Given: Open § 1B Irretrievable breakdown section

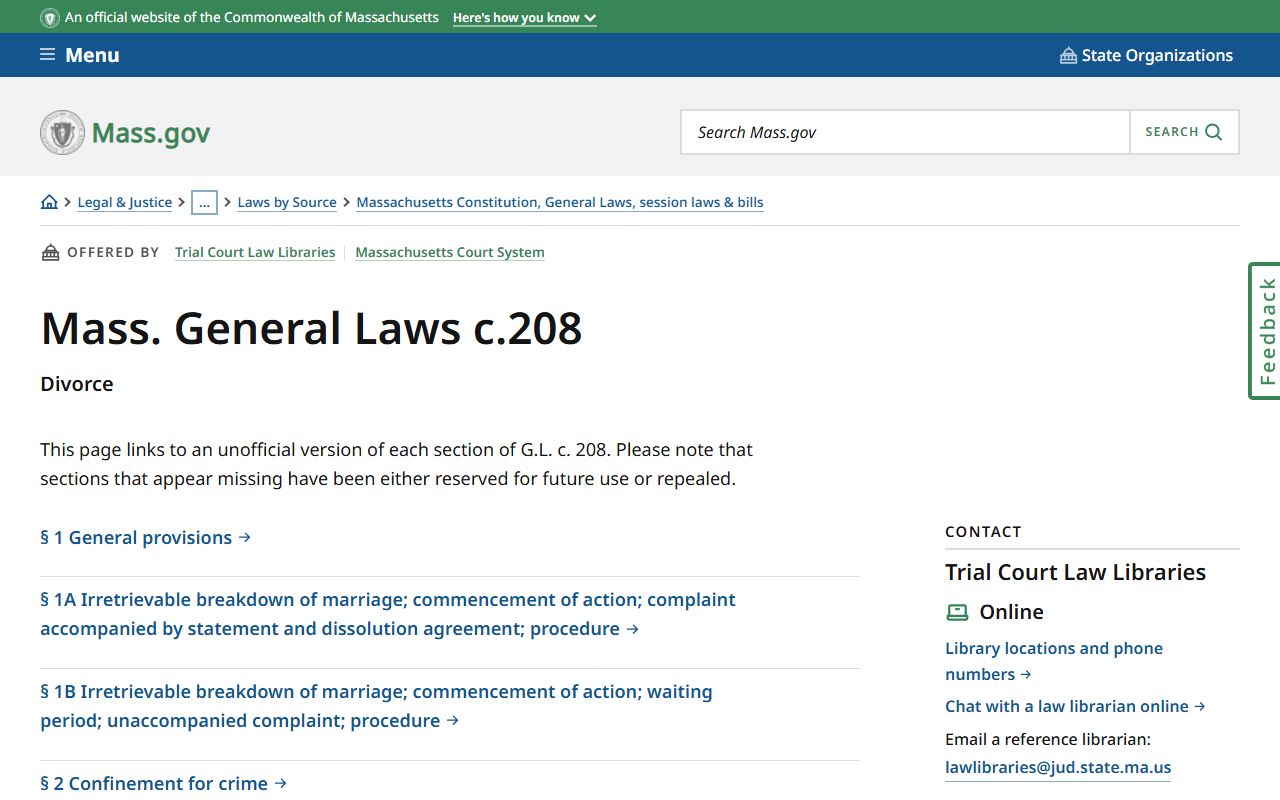Looking at the screenshot, I should tap(376, 706).
